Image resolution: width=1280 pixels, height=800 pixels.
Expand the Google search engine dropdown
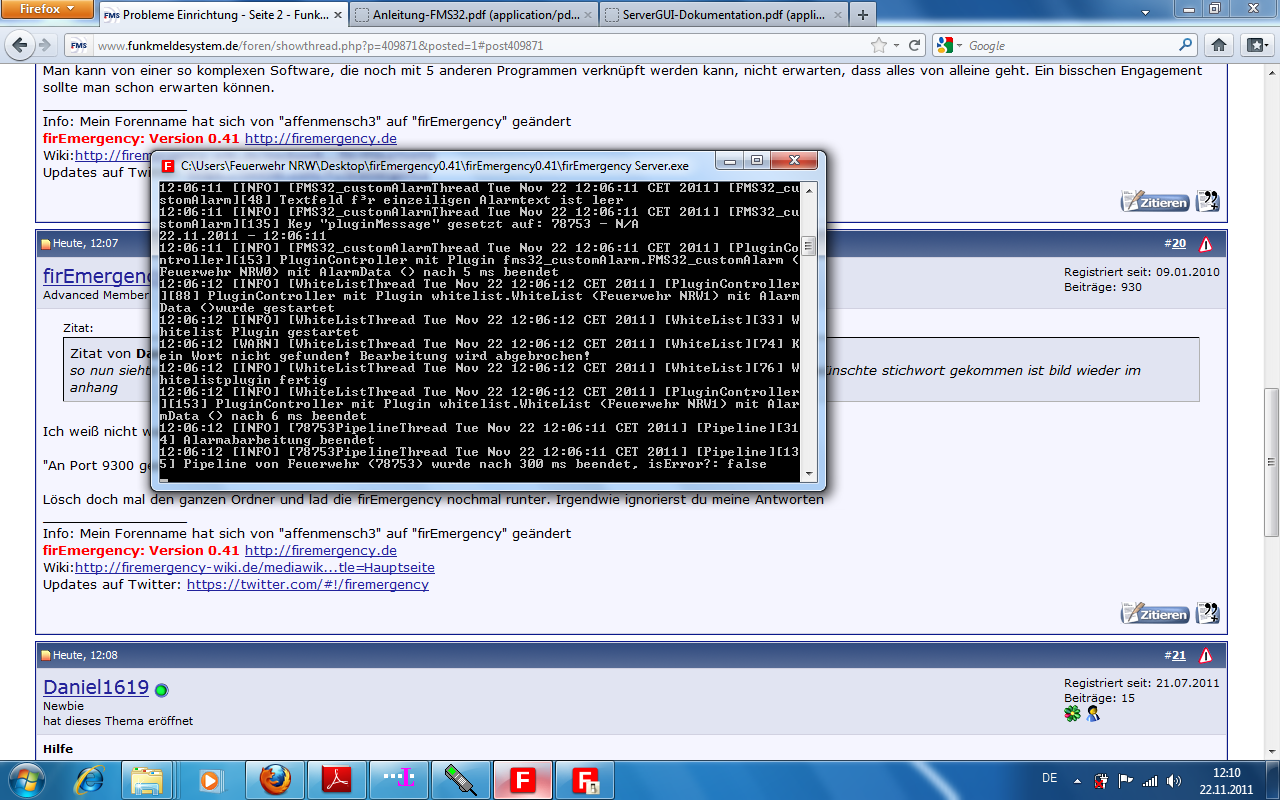click(950, 46)
